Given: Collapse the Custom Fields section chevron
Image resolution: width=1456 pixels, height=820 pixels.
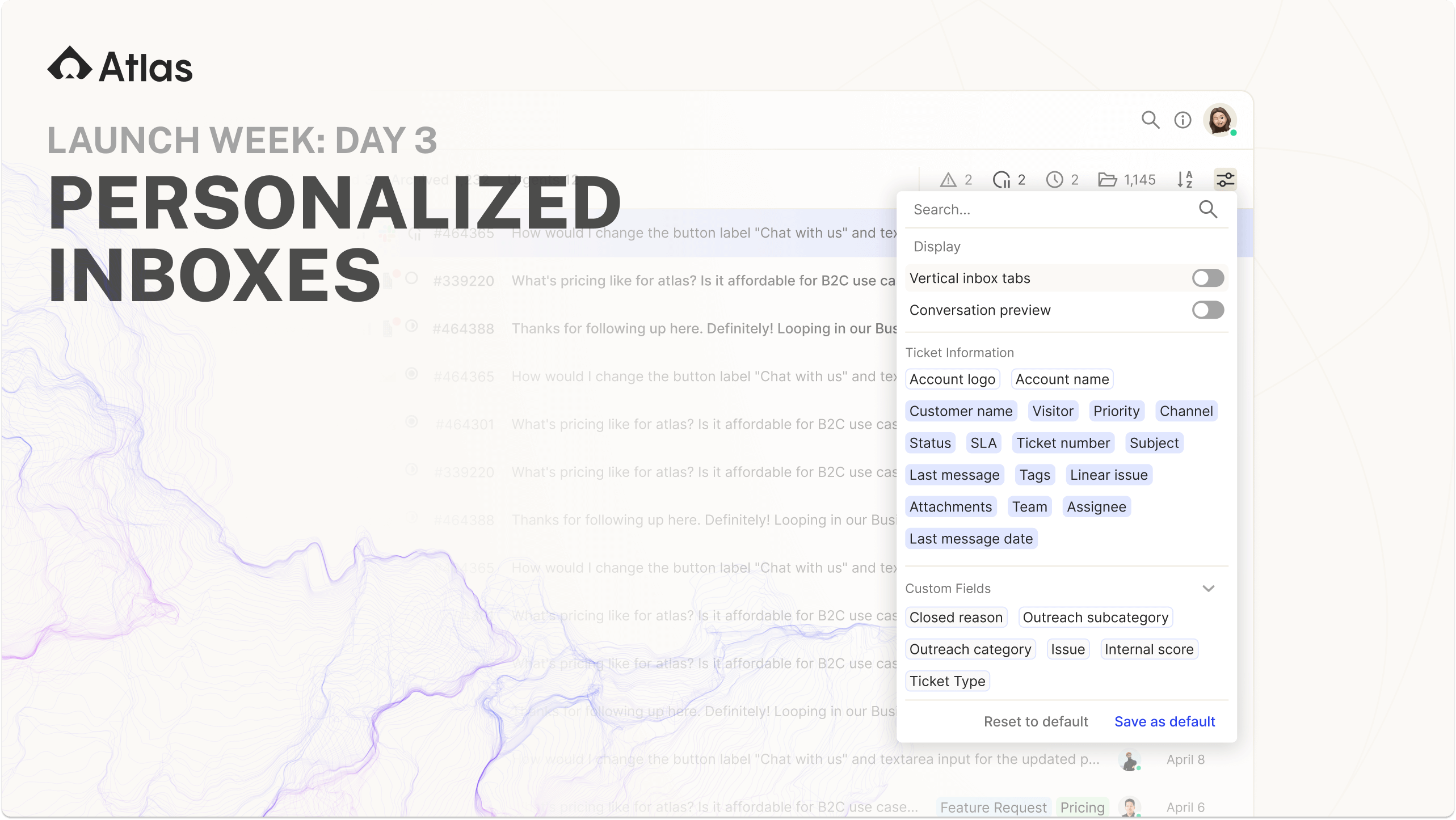Looking at the screenshot, I should tap(1208, 589).
